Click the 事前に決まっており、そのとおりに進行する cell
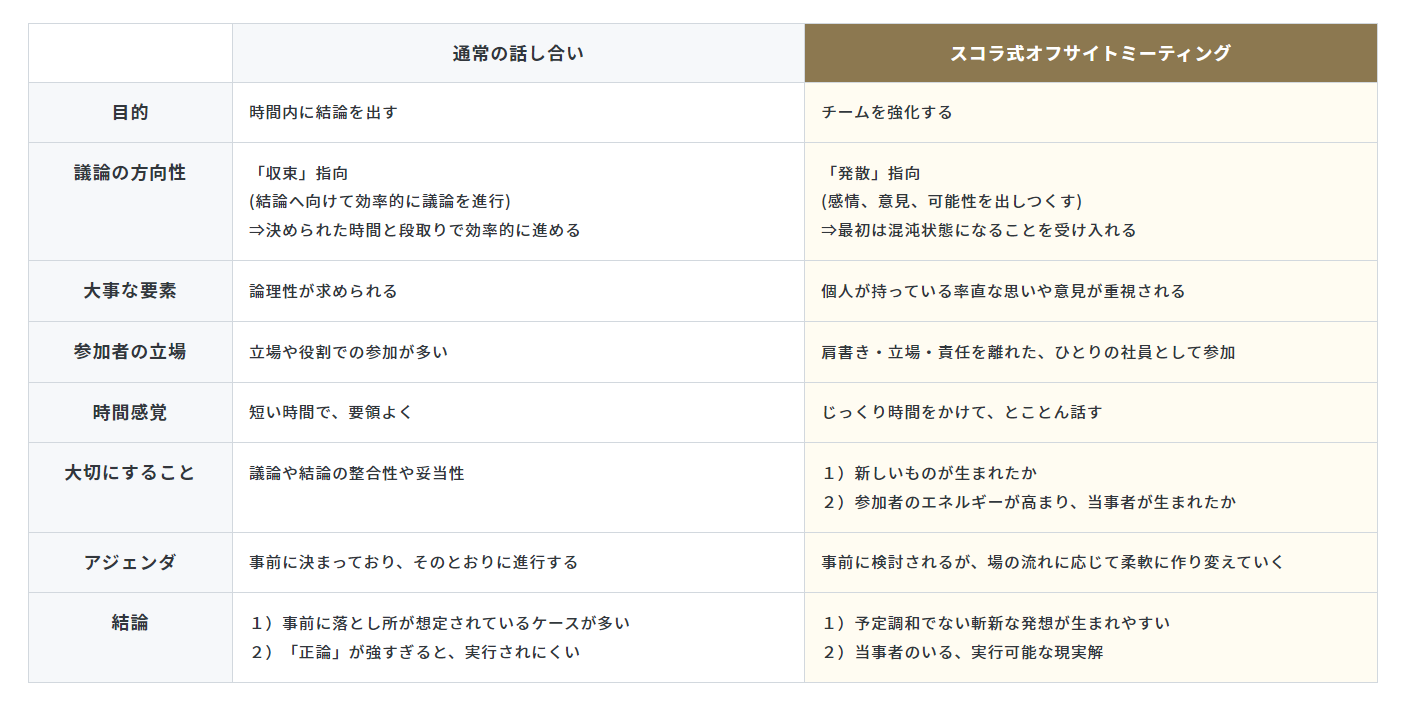The width and height of the screenshot is (1401, 703). coord(414,562)
